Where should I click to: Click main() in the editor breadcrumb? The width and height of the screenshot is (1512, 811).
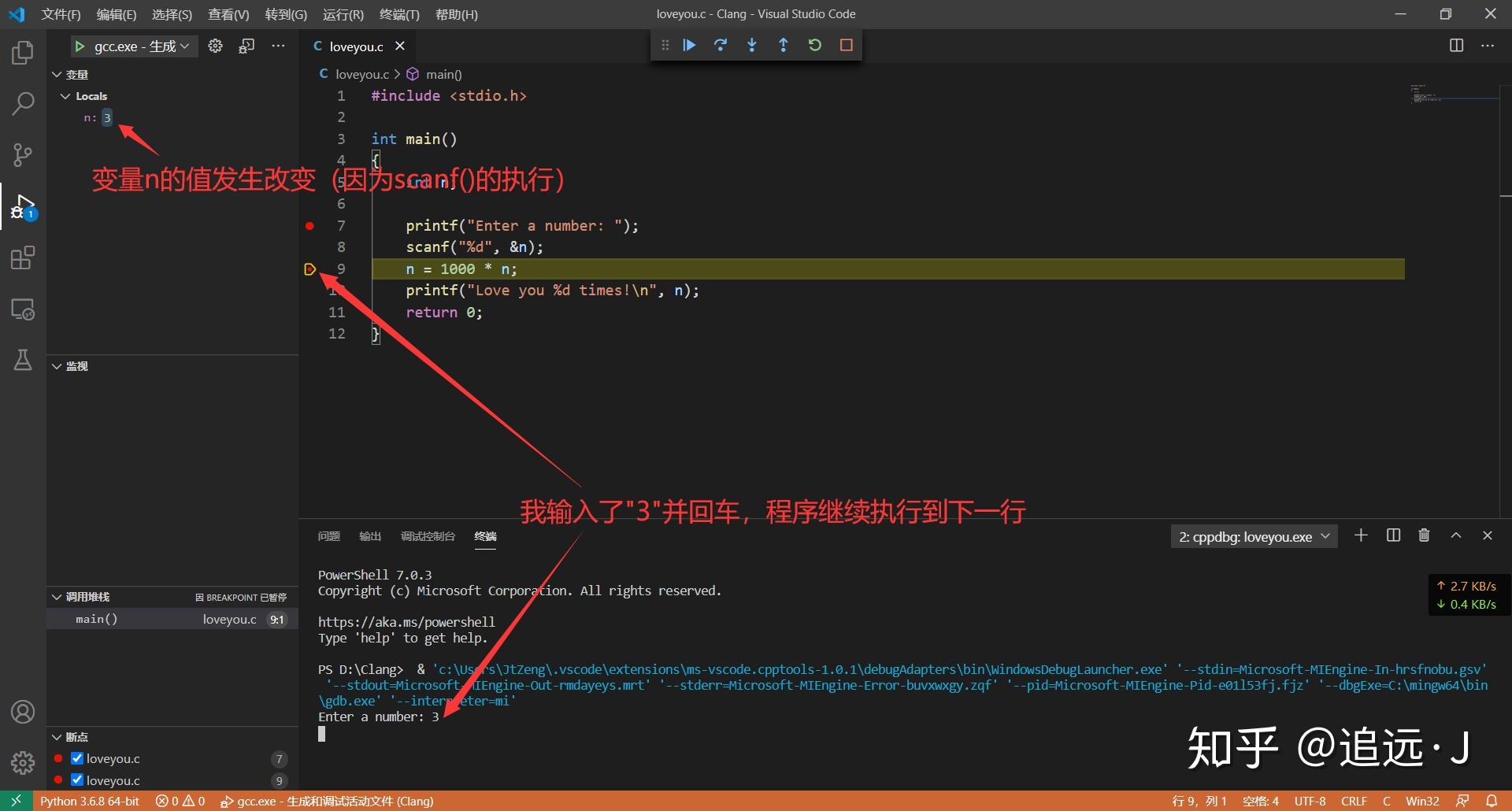pyautogui.click(x=445, y=73)
